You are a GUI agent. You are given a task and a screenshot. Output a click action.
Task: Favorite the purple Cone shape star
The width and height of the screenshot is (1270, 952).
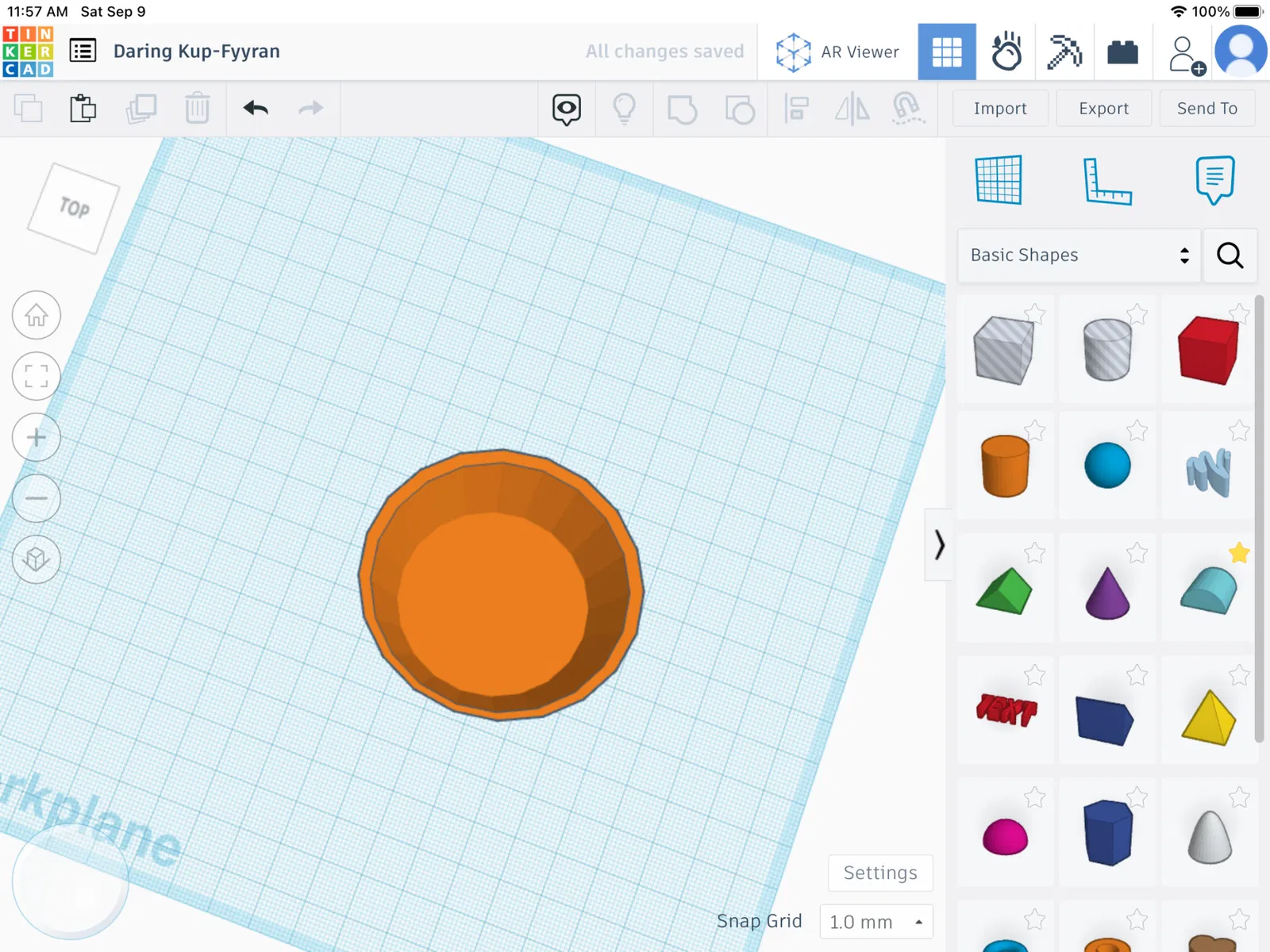[x=1137, y=553]
